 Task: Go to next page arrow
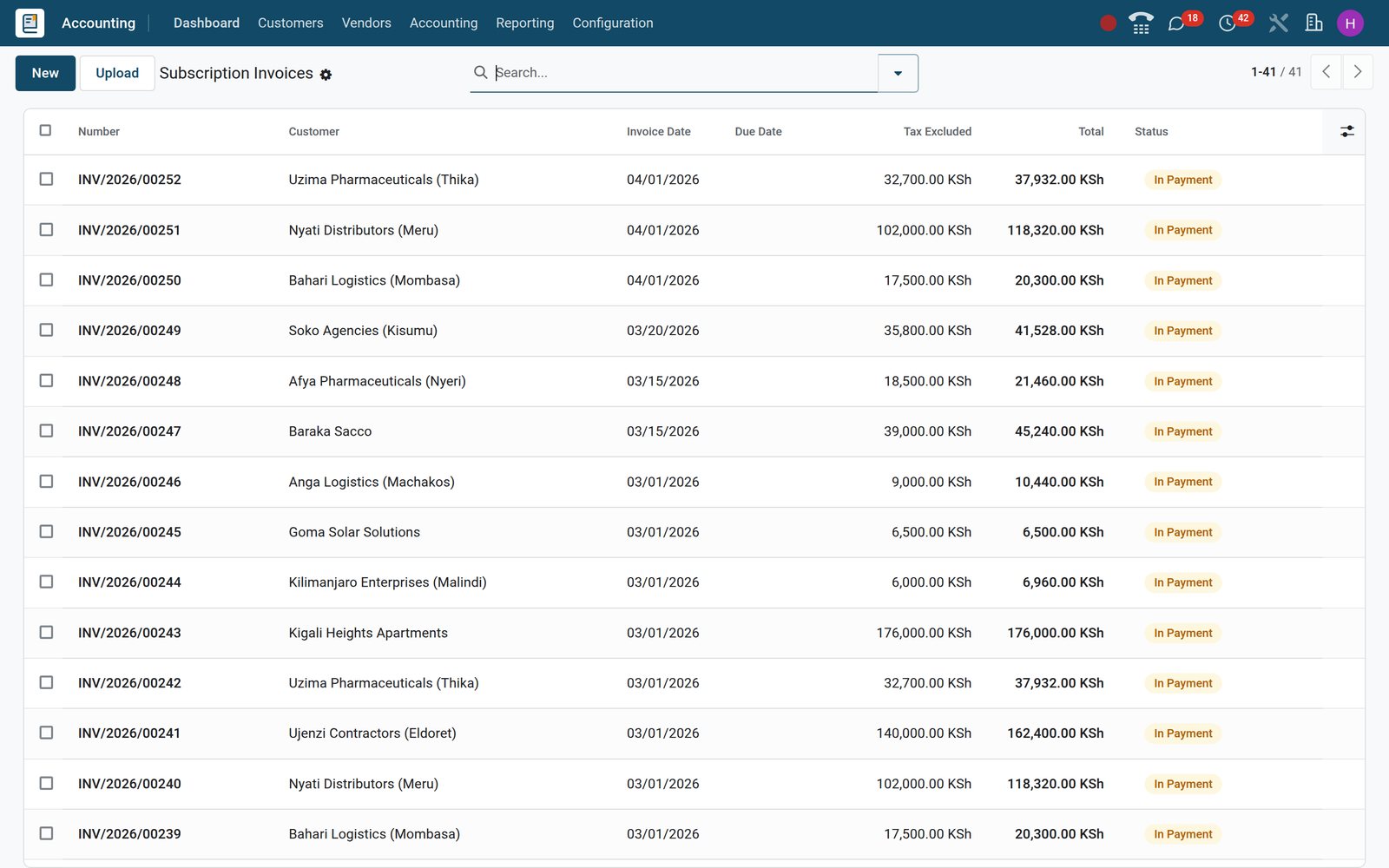tap(1358, 72)
